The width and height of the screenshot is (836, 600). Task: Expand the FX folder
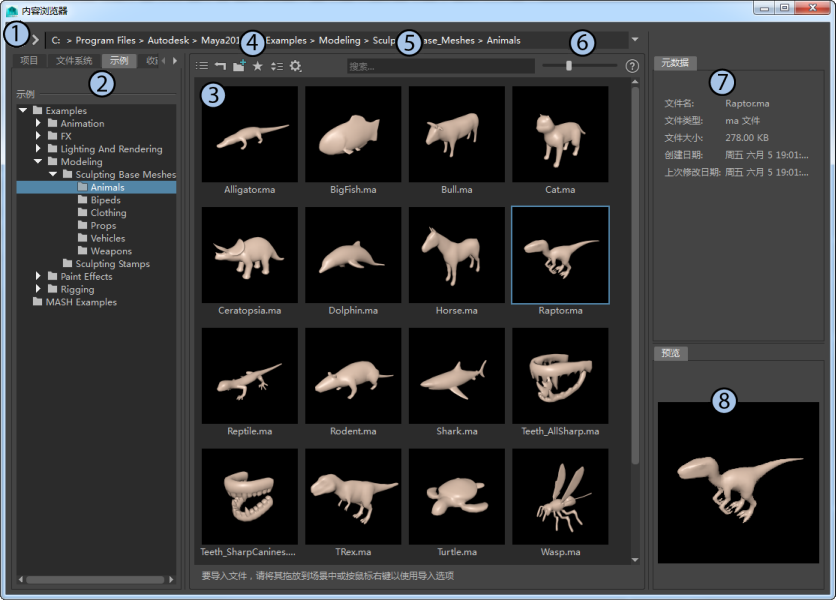coord(38,136)
